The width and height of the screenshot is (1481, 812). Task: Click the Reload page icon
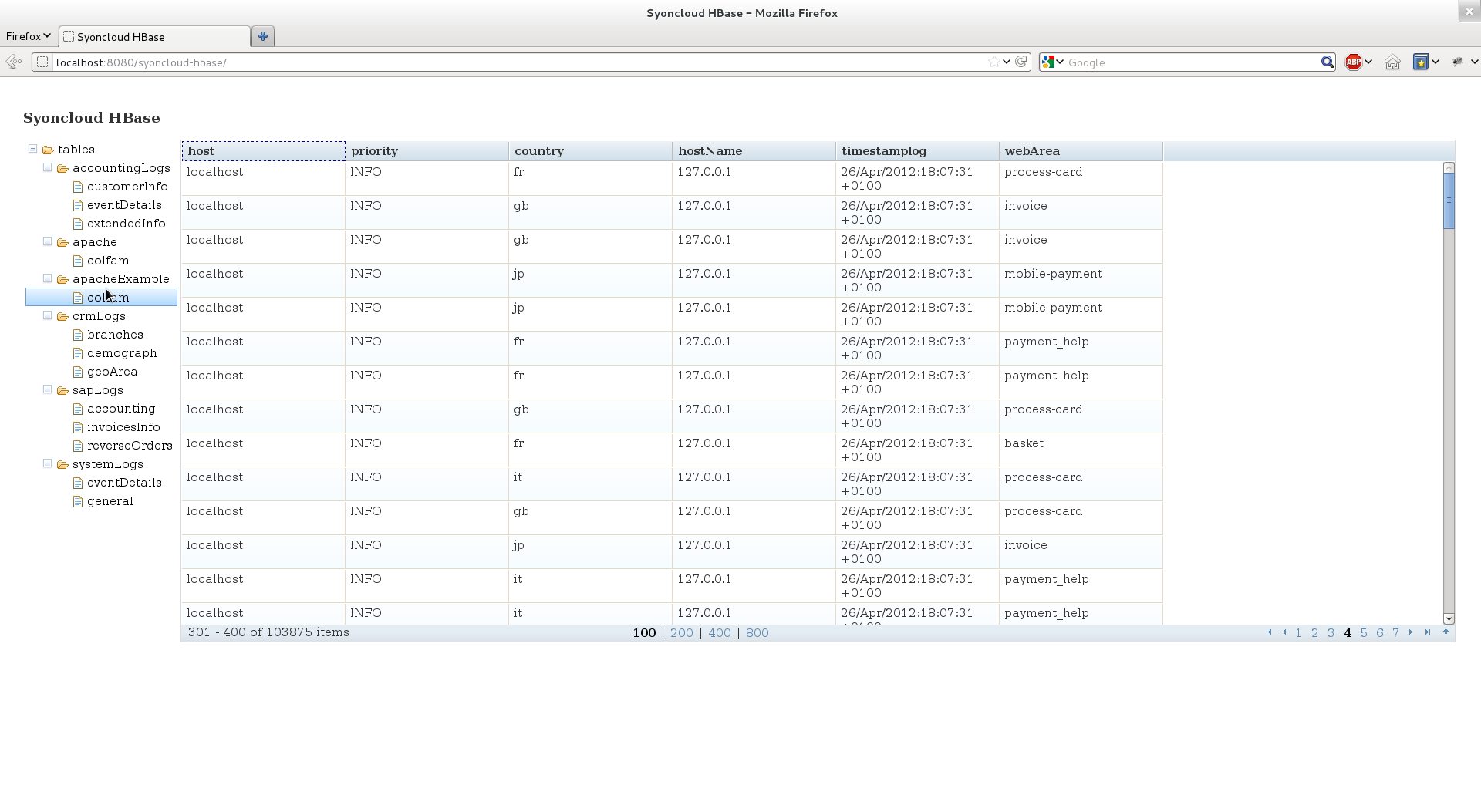tap(1022, 62)
